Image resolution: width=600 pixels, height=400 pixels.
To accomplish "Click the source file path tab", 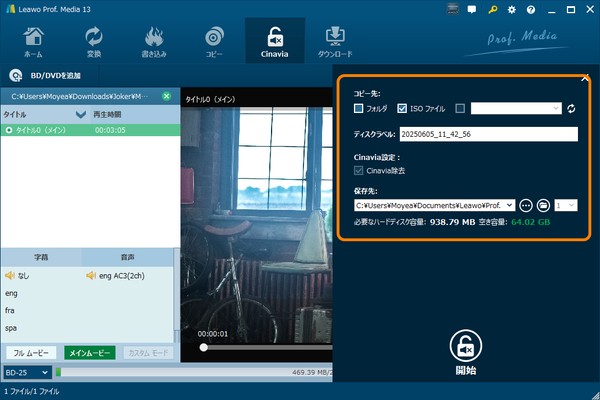I will [x=79, y=96].
